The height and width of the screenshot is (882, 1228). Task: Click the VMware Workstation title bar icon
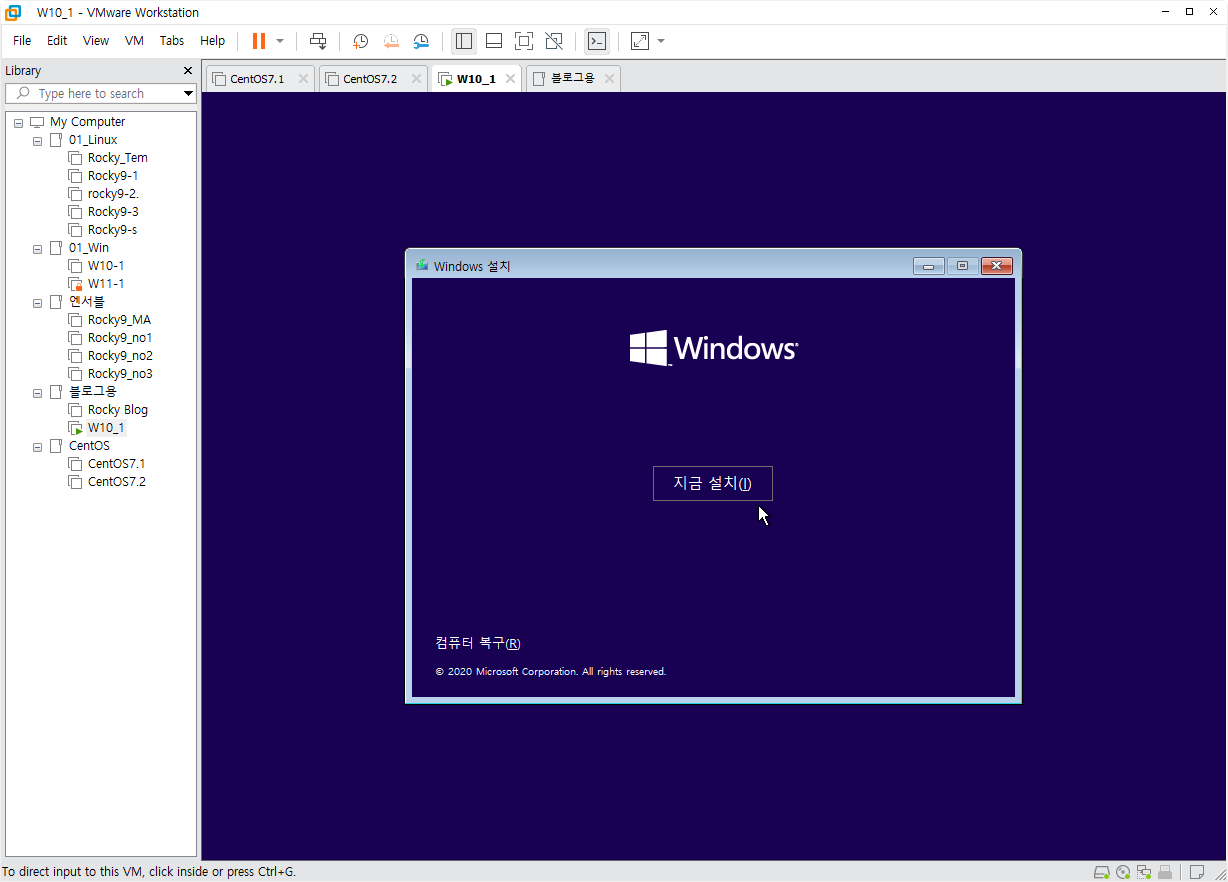point(14,12)
